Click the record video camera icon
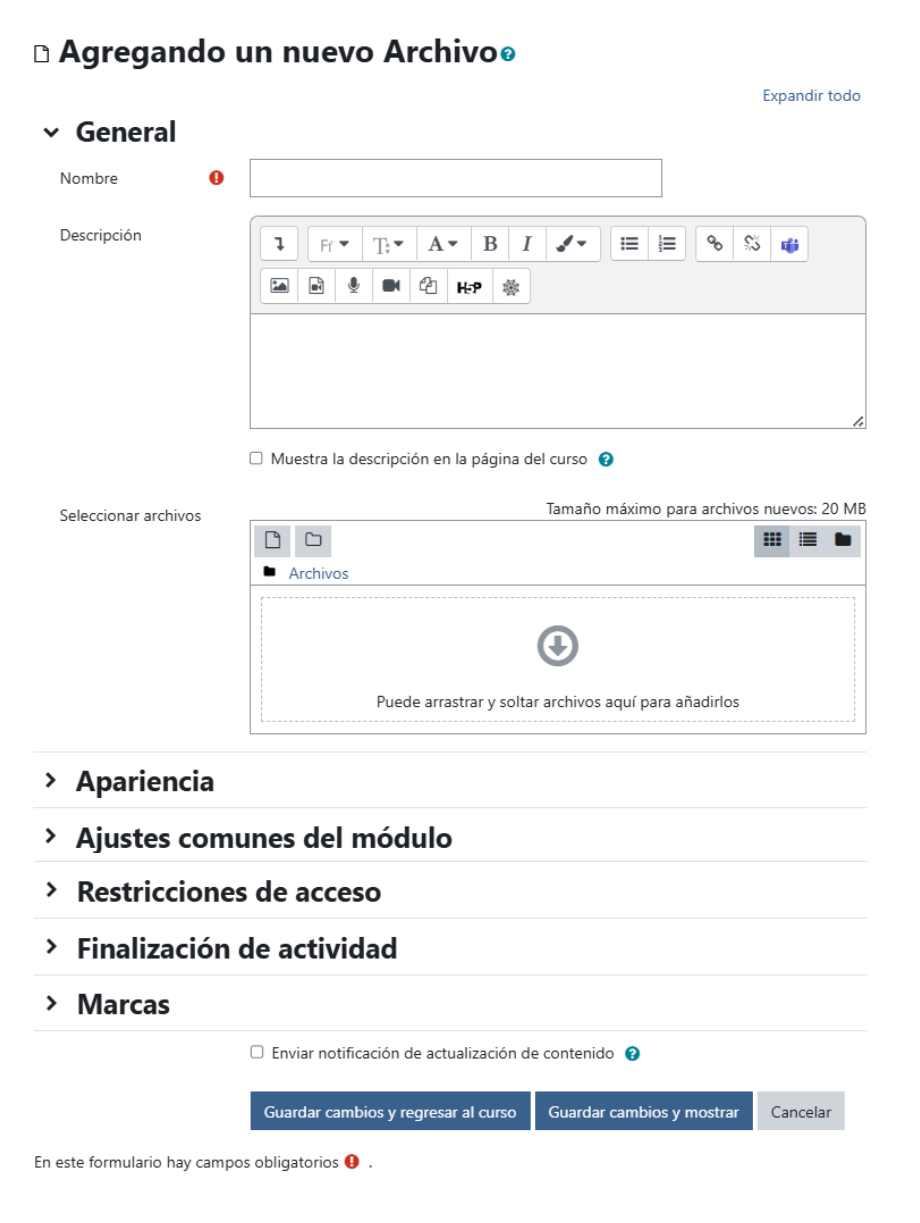The height and width of the screenshot is (1223, 920). [391, 286]
